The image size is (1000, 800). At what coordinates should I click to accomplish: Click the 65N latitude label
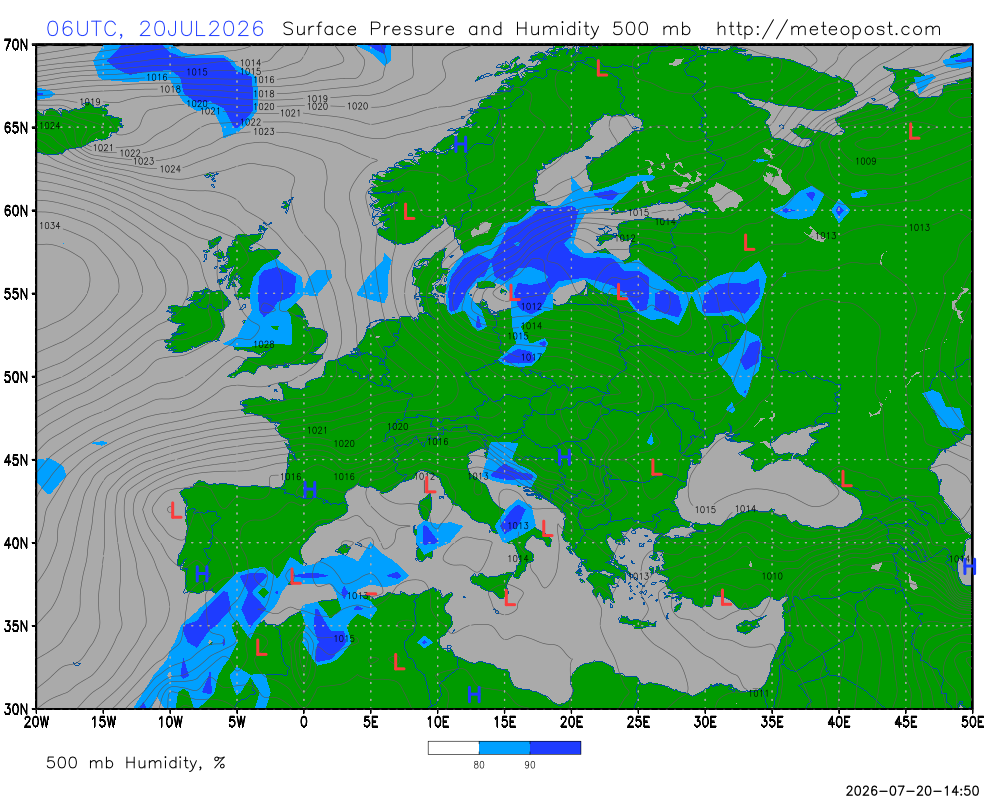click(x=16, y=128)
